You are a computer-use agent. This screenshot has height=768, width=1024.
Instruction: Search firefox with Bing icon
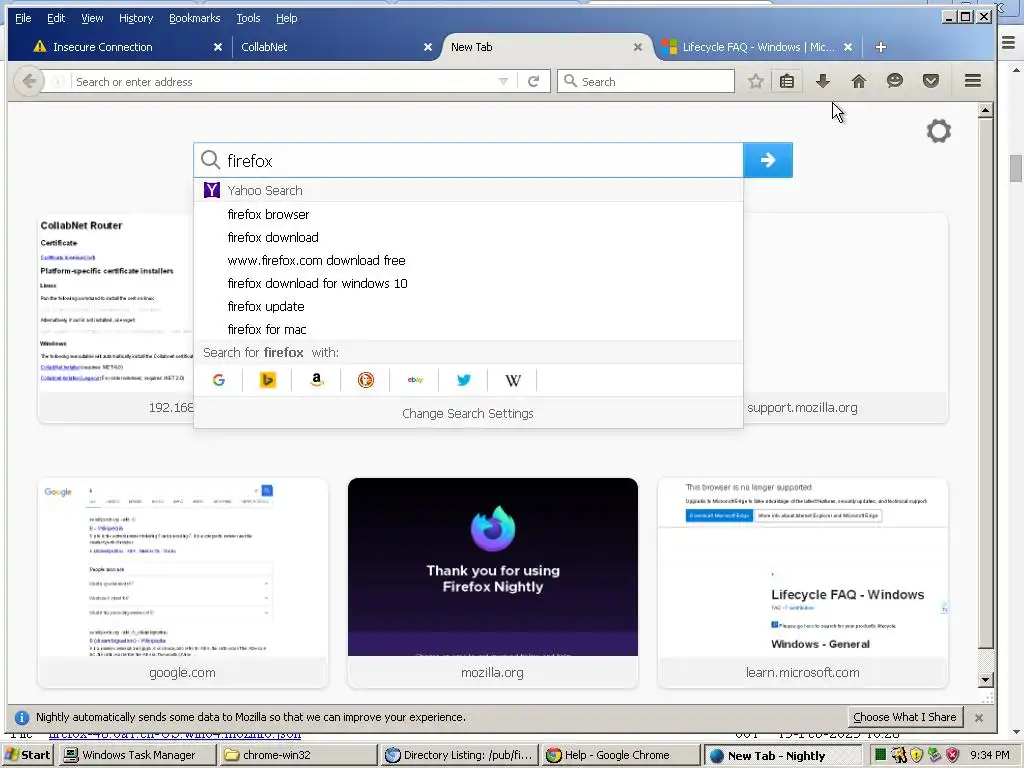click(268, 380)
